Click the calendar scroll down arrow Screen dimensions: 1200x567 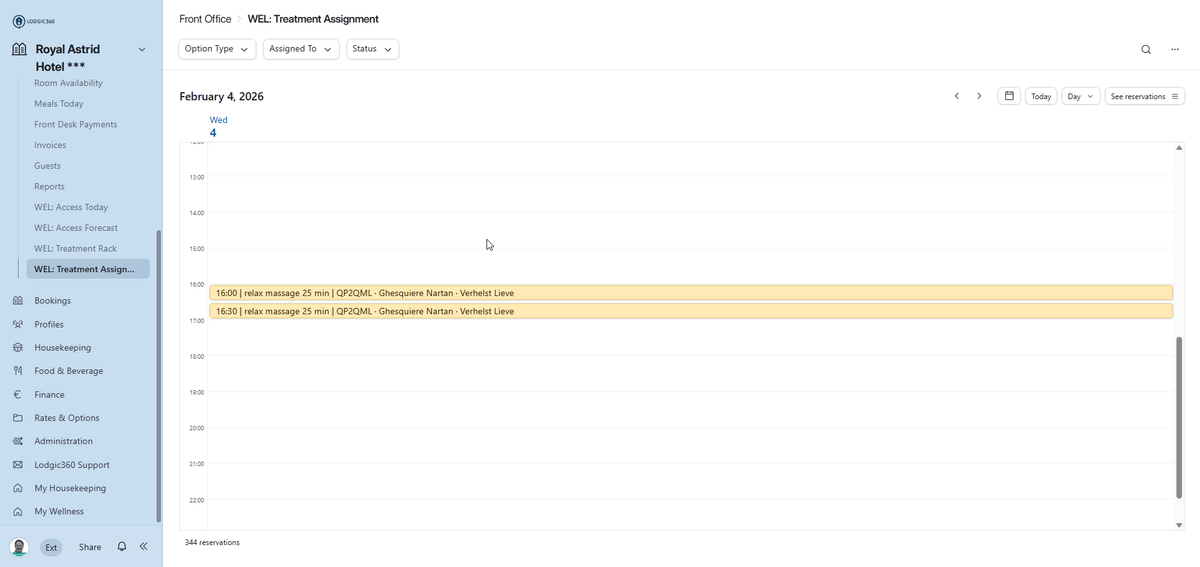(1179, 525)
